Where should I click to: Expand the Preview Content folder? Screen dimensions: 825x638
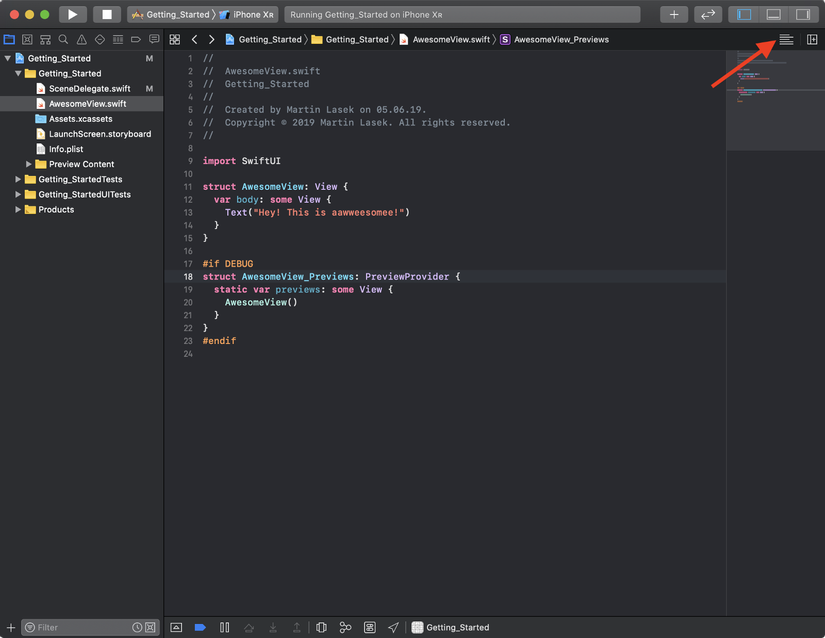[x=29, y=164]
